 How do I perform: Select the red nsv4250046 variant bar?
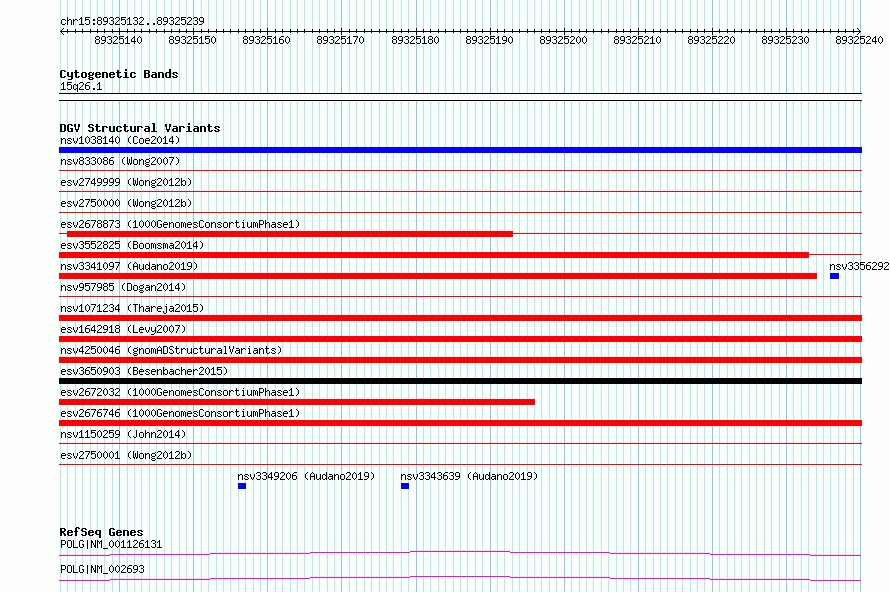460,360
